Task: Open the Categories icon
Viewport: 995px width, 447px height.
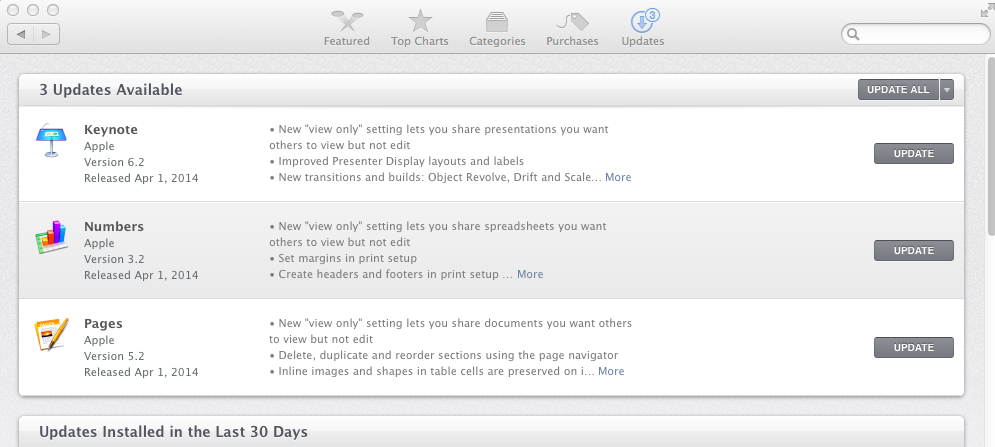Action: point(497,21)
